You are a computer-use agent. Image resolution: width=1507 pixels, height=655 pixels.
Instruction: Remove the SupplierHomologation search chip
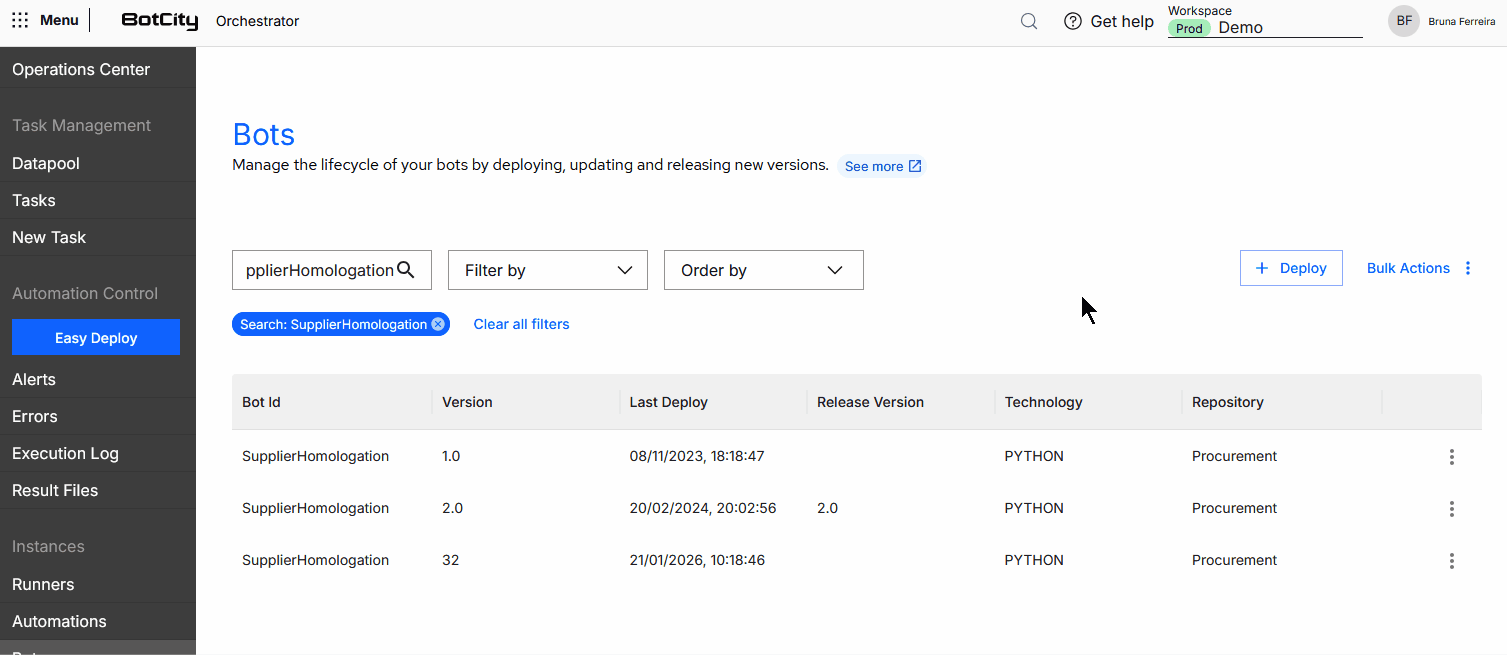click(438, 324)
